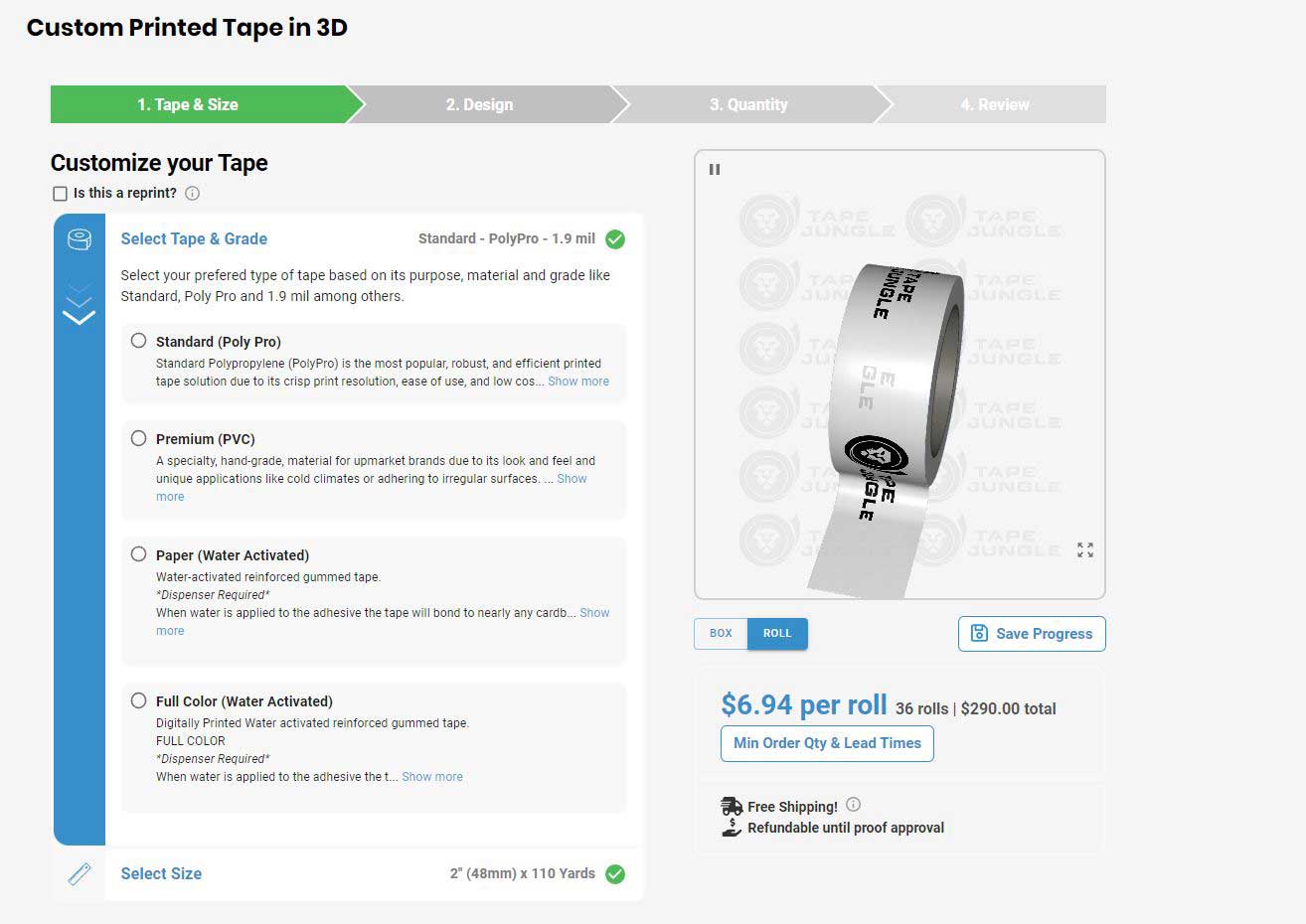Image resolution: width=1306 pixels, height=924 pixels.
Task: Open the '3. Quantity' step tab
Action: click(747, 104)
